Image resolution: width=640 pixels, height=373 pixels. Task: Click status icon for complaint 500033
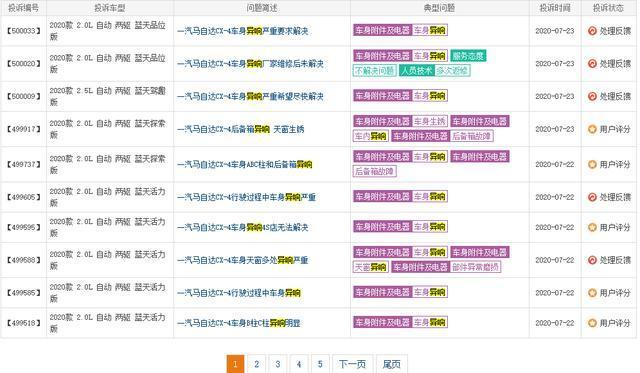click(x=592, y=31)
